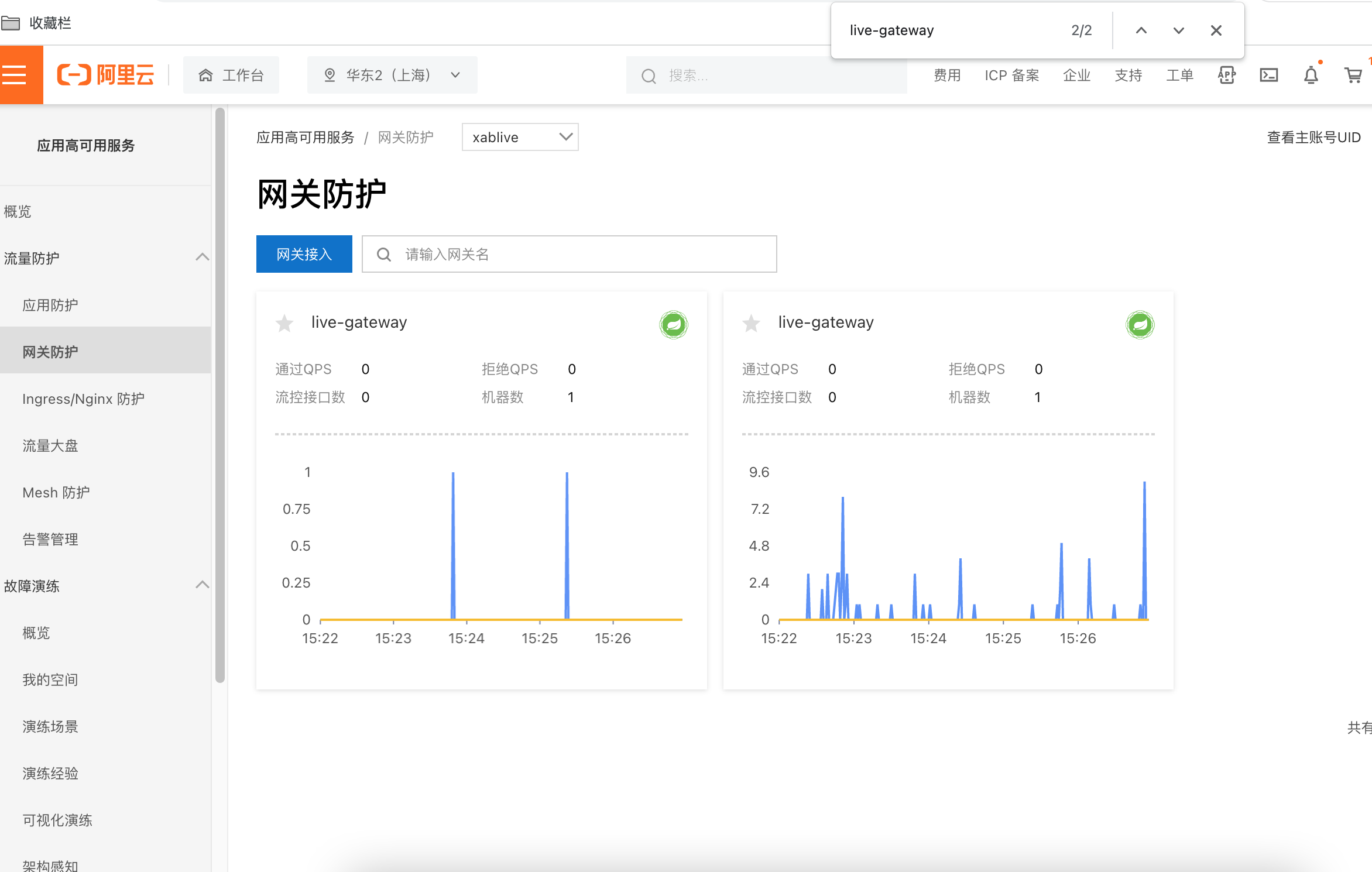The image size is (1372, 872).
Task: Select Ingress/Nginx 防护 in sidebar
Action: click(83, 399)
